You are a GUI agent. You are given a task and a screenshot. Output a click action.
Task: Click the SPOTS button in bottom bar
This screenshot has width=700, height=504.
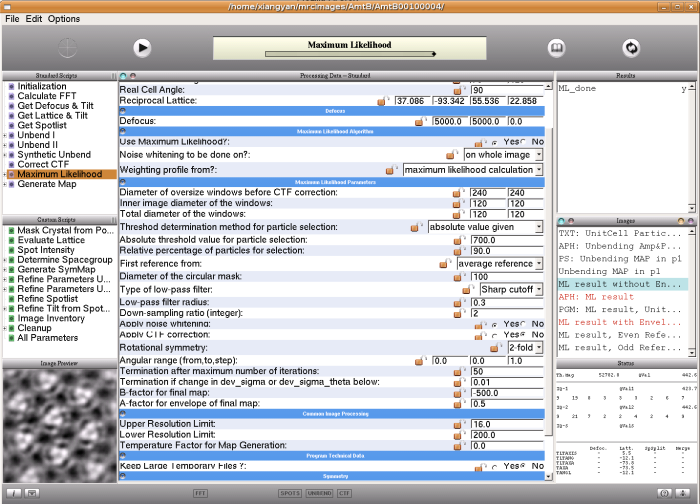click(289, 493)
